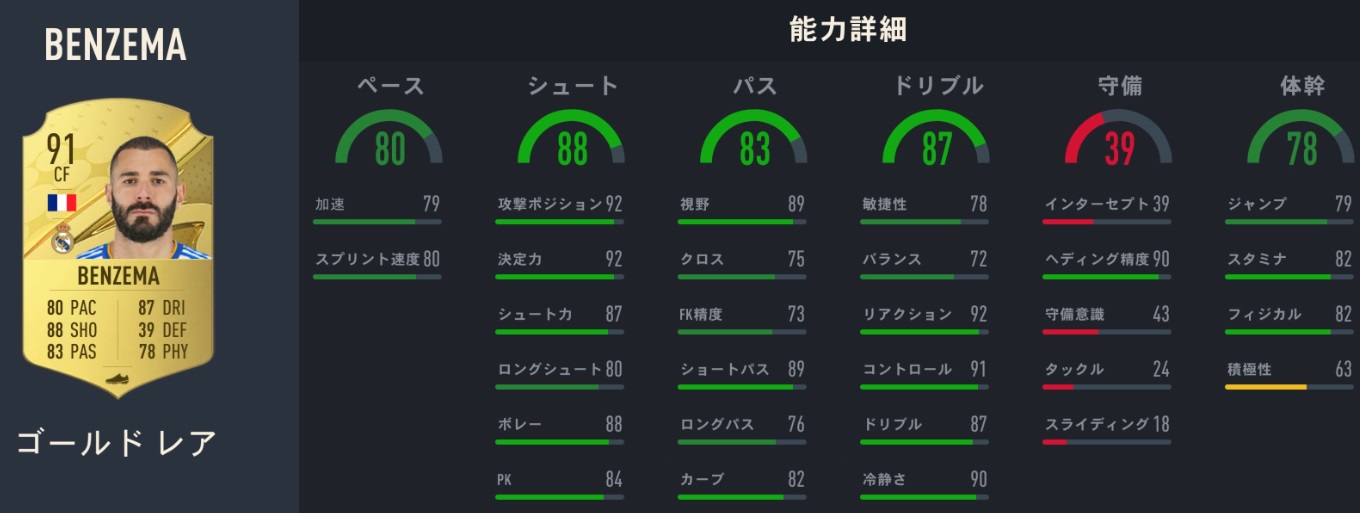Click the 能力詳細 header tab
Viewport: 1360px width, 513px height.
coord(847,30)
